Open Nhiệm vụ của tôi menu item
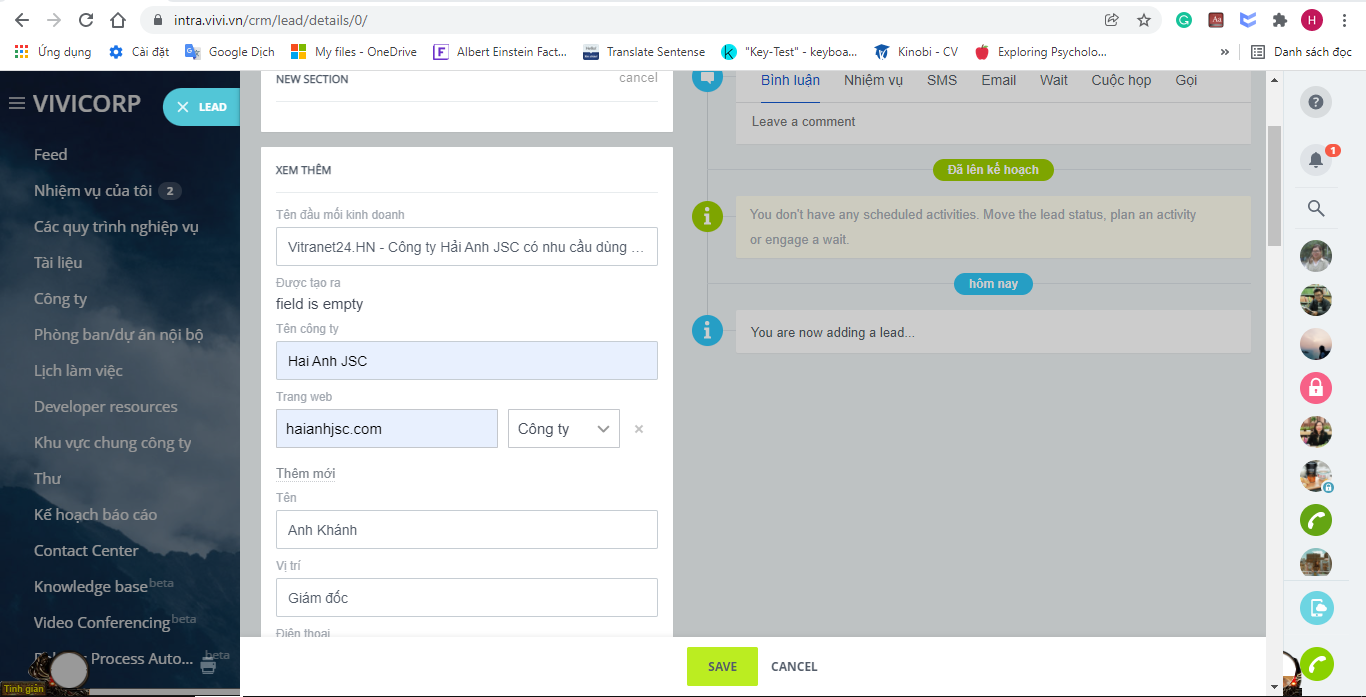 [x=93, y=191]
